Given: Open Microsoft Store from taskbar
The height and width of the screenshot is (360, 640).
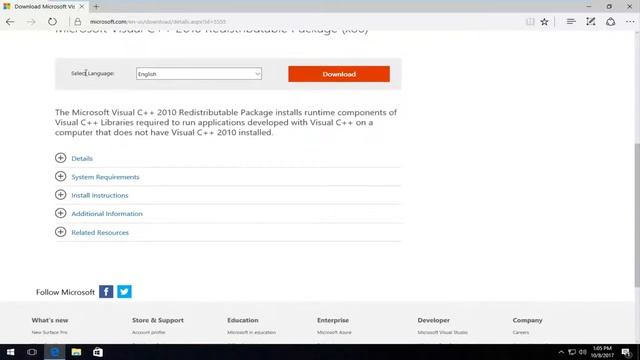Looking at the screenshot, I should click(98, 352).
